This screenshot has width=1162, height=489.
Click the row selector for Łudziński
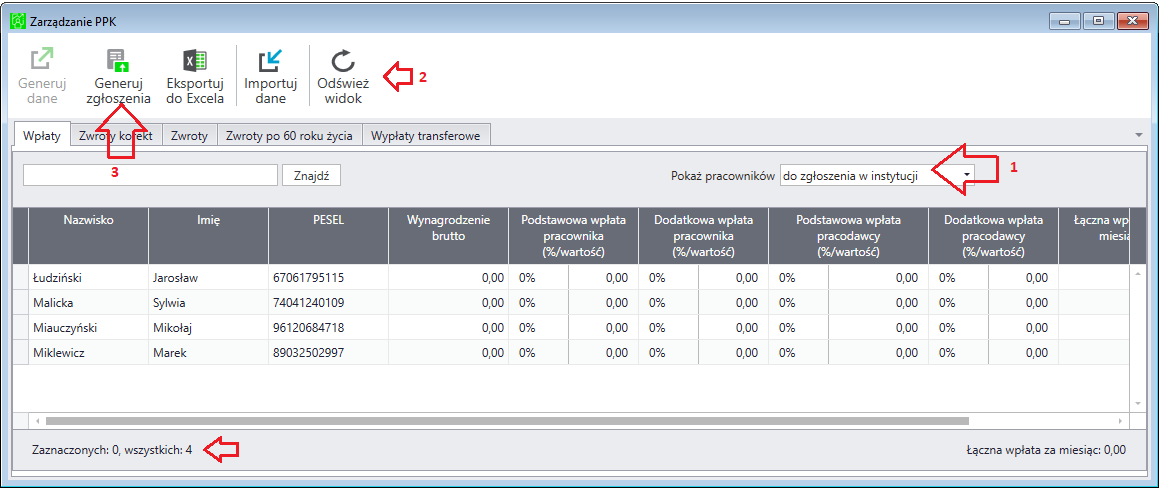click(21, 278)
